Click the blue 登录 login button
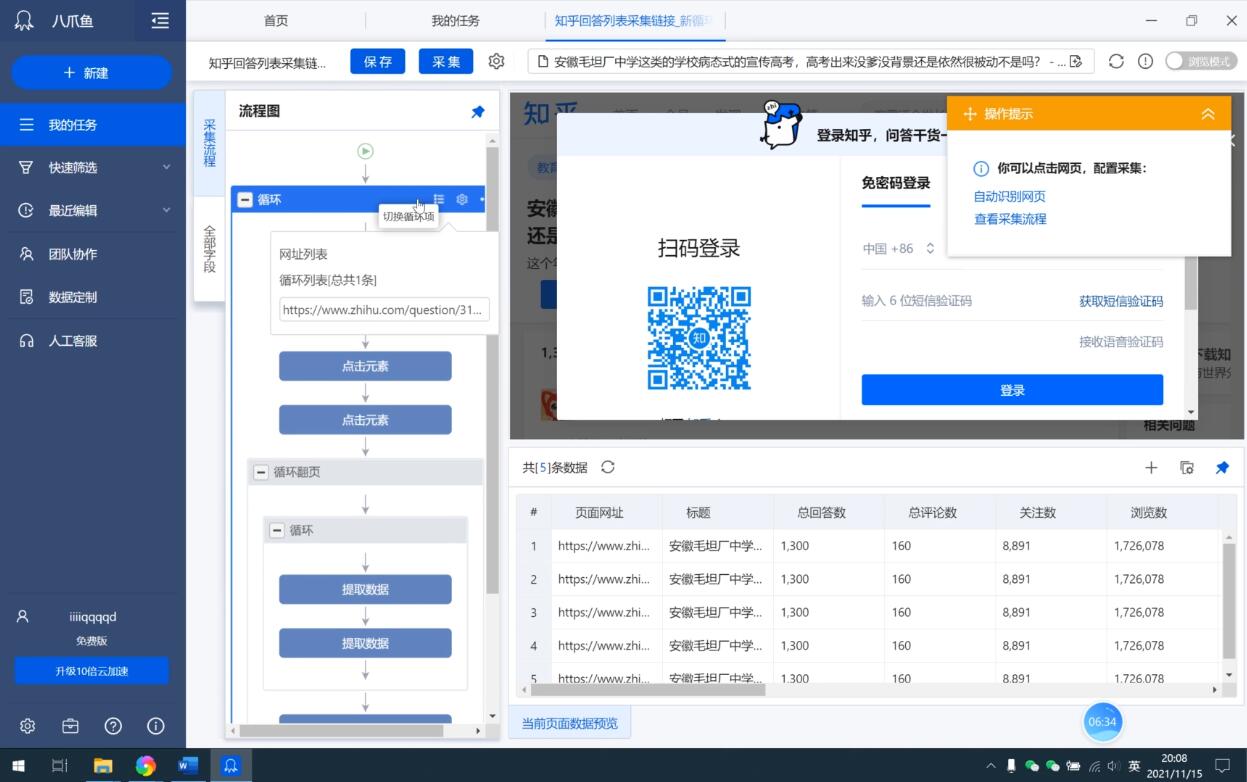The width and height of the screenshot is (1247, 782). click(x=1012, y=390)
